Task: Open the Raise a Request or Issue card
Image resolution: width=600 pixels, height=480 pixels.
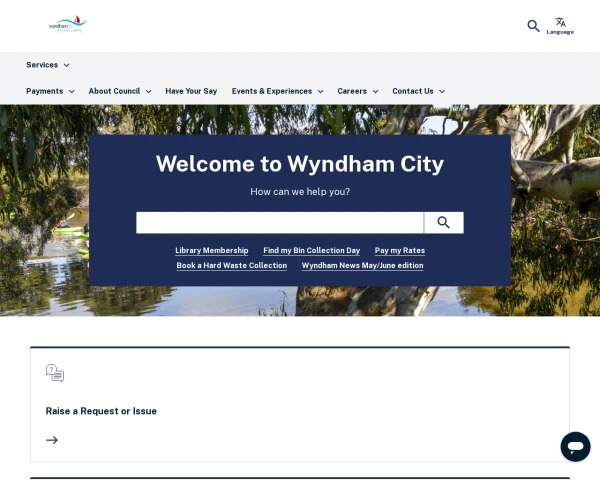Action: (300, 404)
